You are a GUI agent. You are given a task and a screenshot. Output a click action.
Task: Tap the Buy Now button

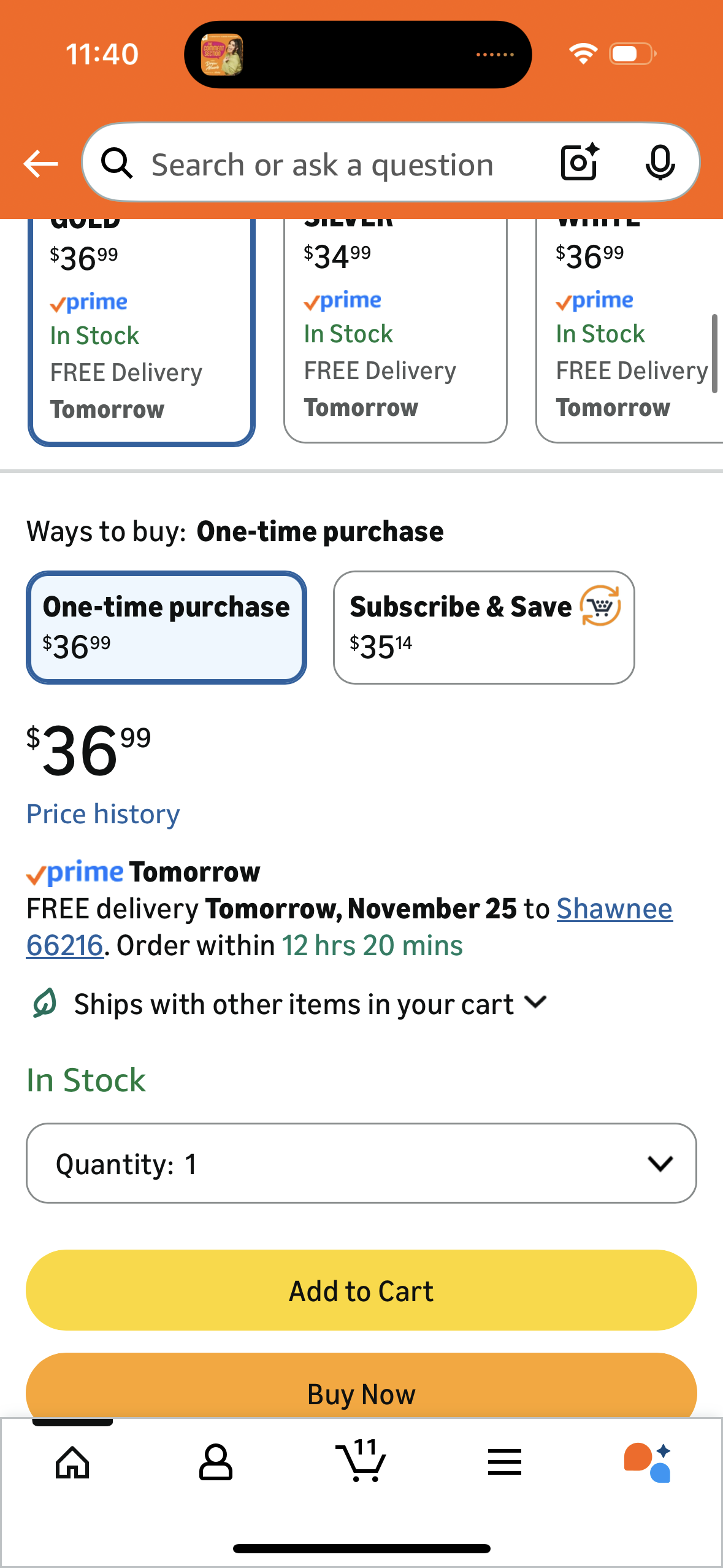pos(361,1393)
